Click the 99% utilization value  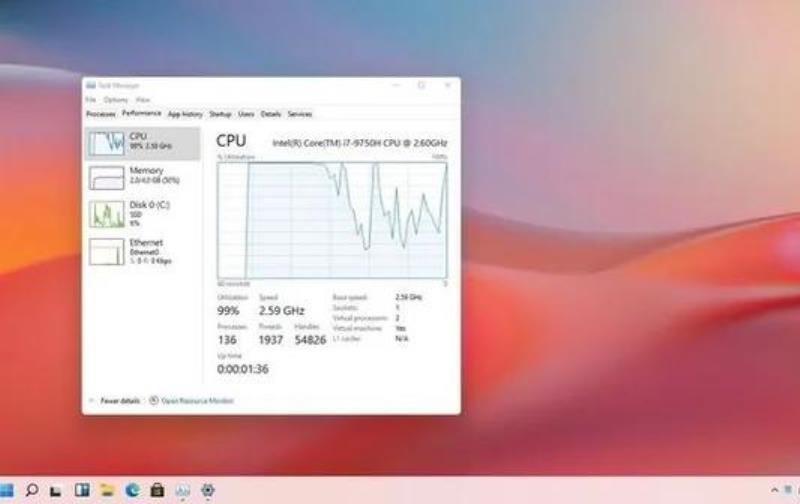[228, 311]
